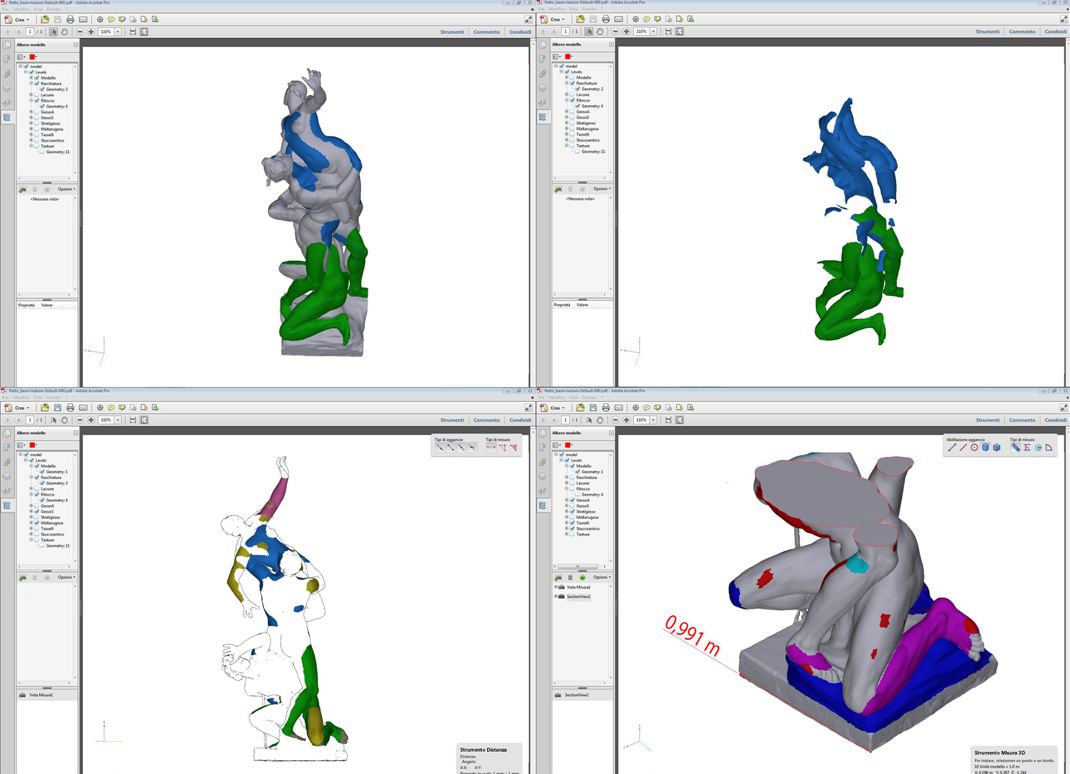This screenshot has height=774, width=1070.
Task: Open the Strumenti pane in top-left window
Action: coord(452,31)
